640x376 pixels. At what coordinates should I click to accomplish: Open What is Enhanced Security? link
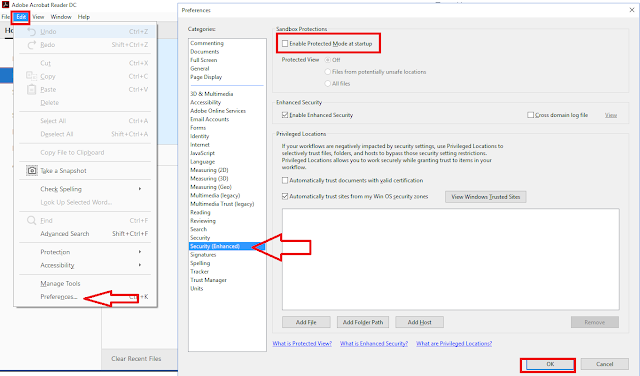[x=374, y=344]
